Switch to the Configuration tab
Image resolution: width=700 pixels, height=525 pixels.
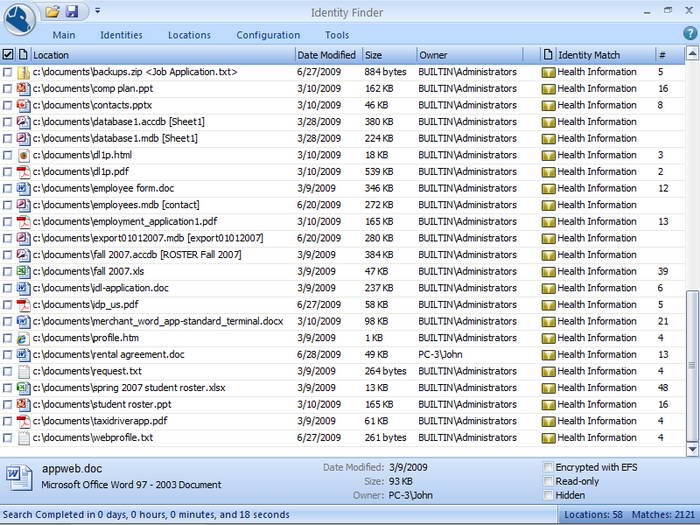268,35
